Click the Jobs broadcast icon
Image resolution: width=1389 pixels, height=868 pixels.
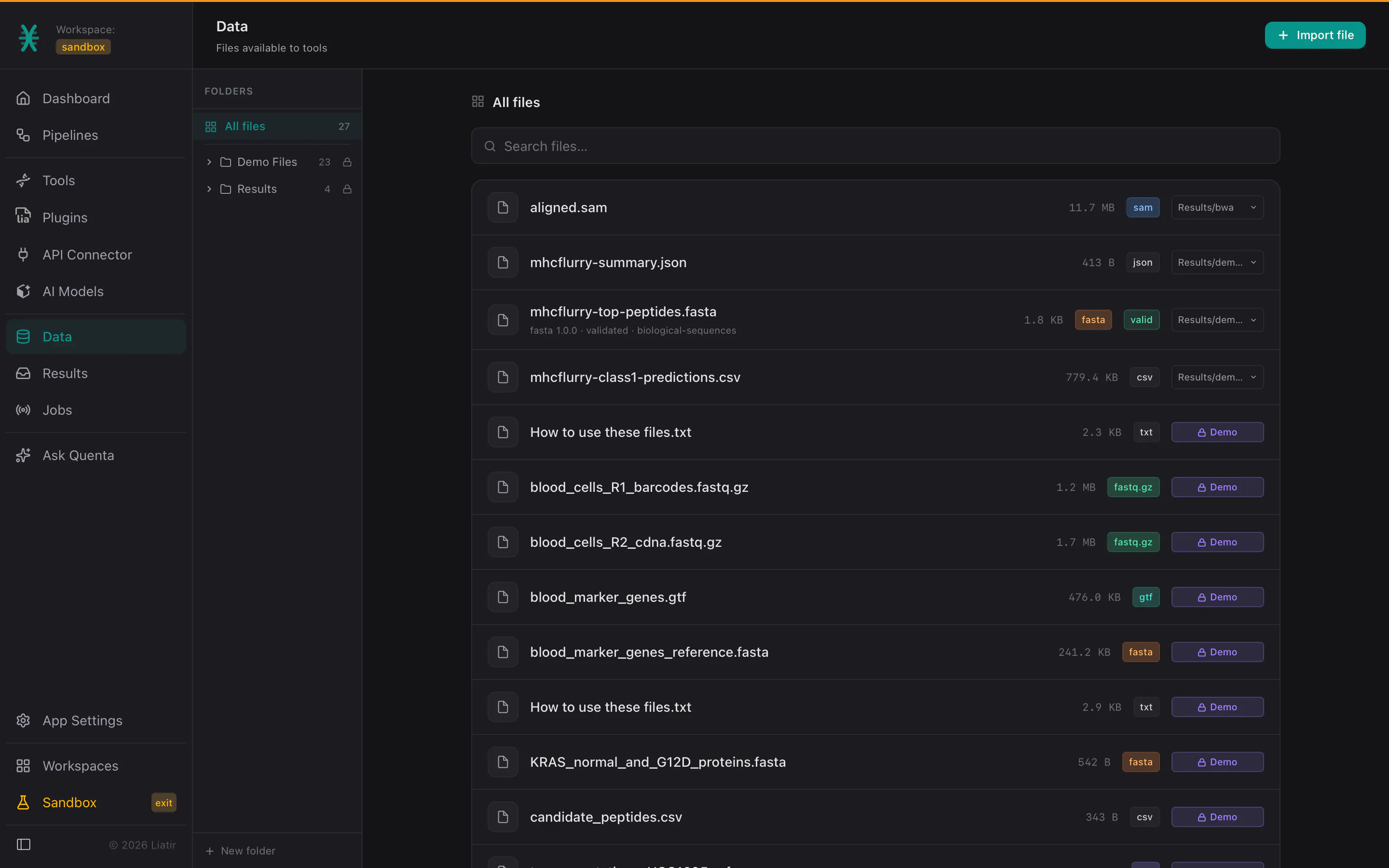point(23,410)
